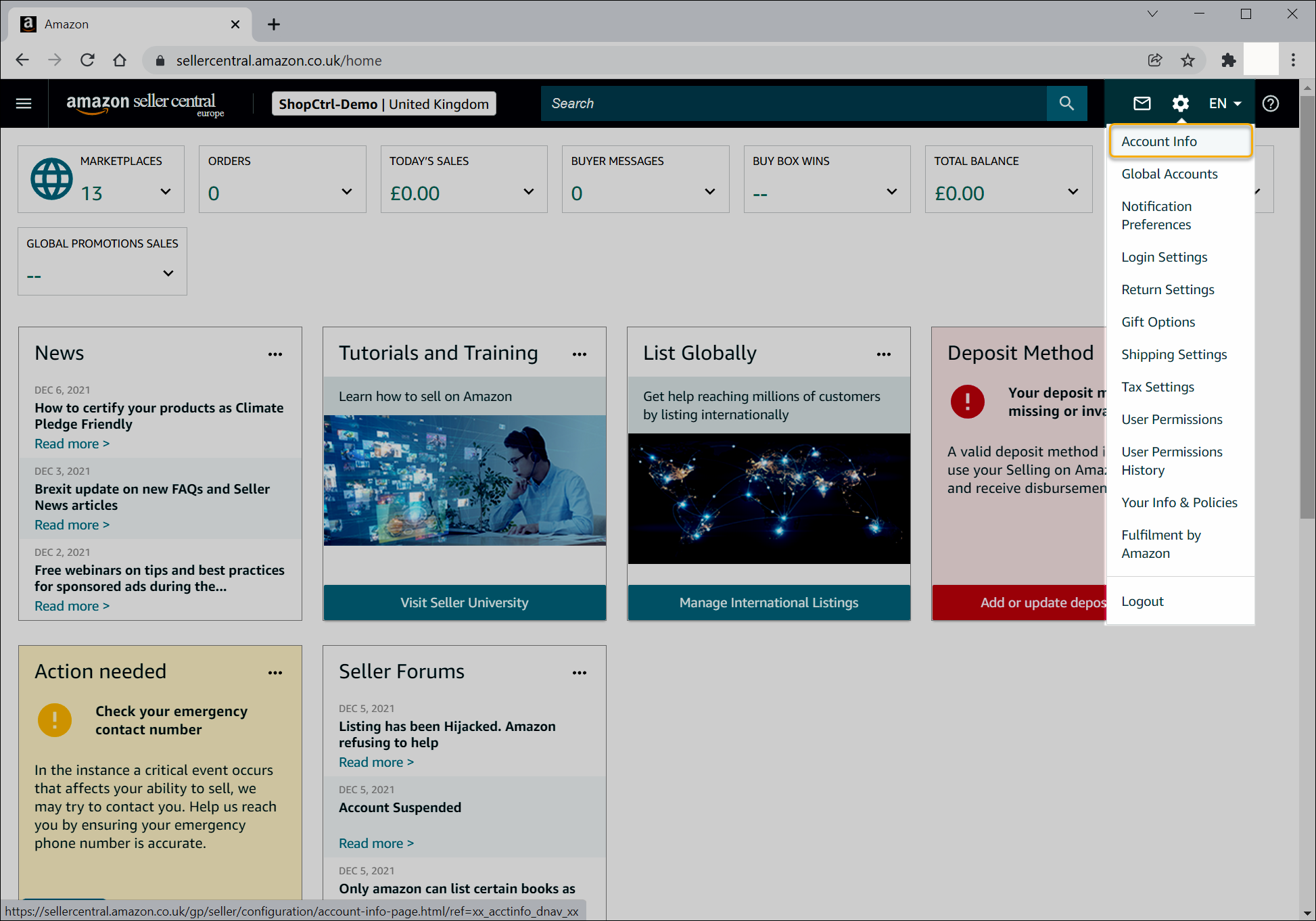1316x921 pixels.
Task: Expand the Buyer Messages dropdown
Action: click(x=710, y=191)
